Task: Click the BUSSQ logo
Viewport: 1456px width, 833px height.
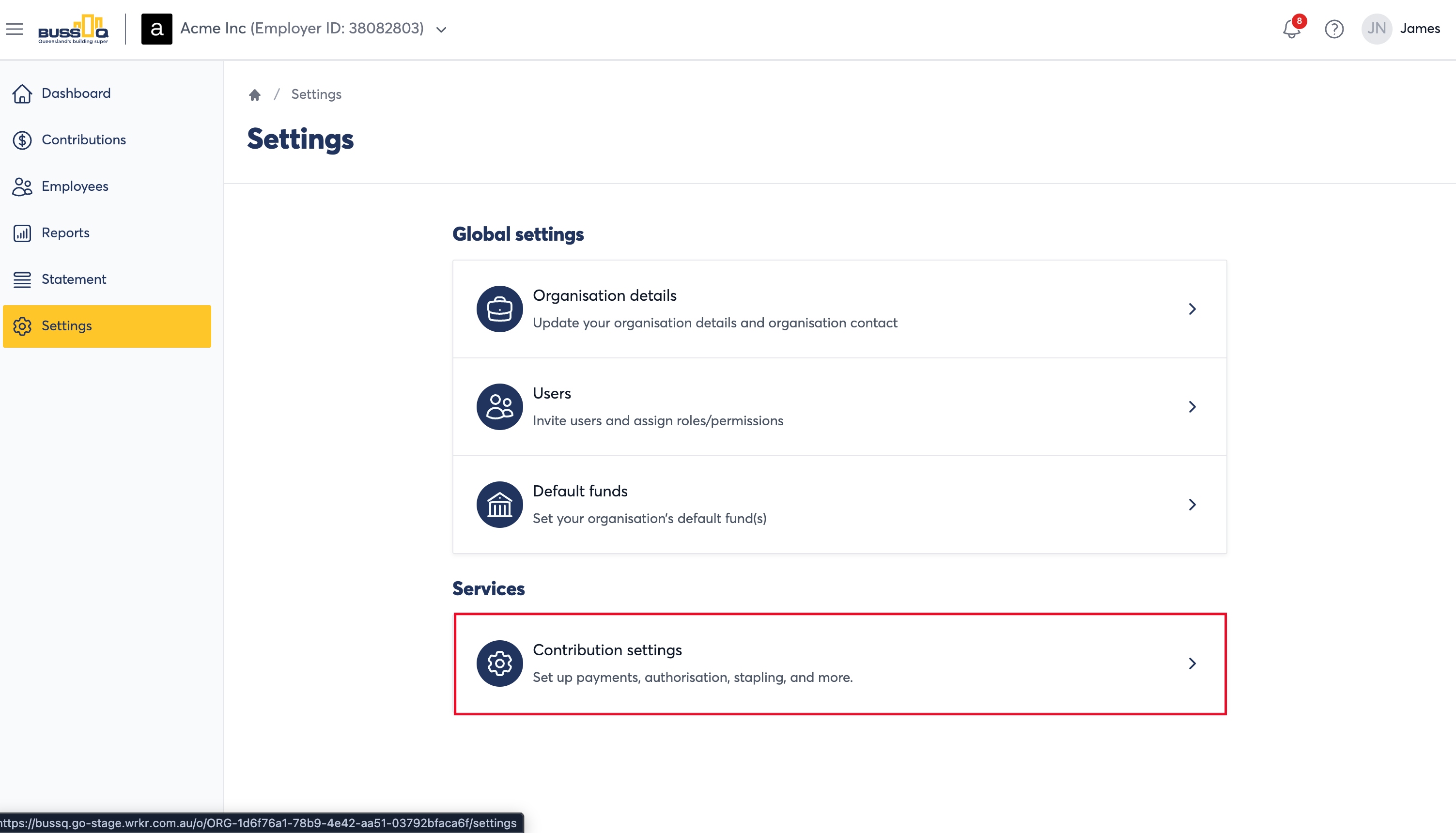Action: click(73, 29)
